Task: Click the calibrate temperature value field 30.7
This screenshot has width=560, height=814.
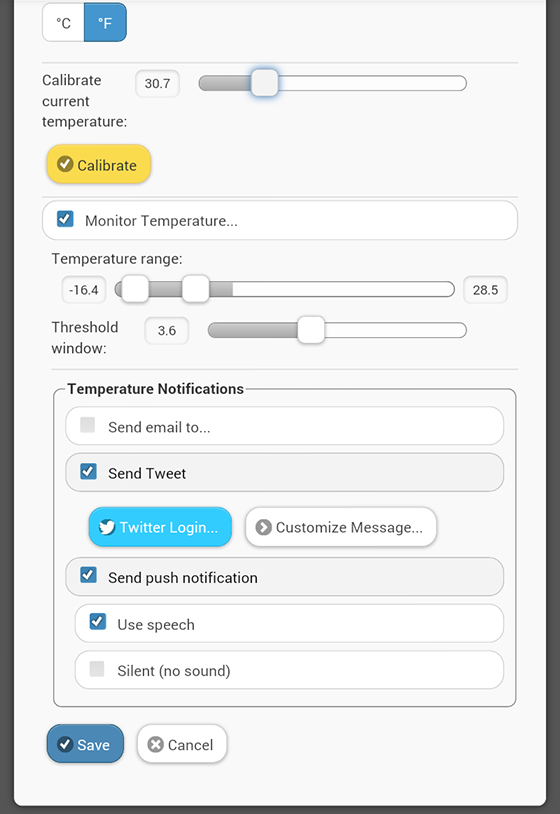Action: pos(157,84)
